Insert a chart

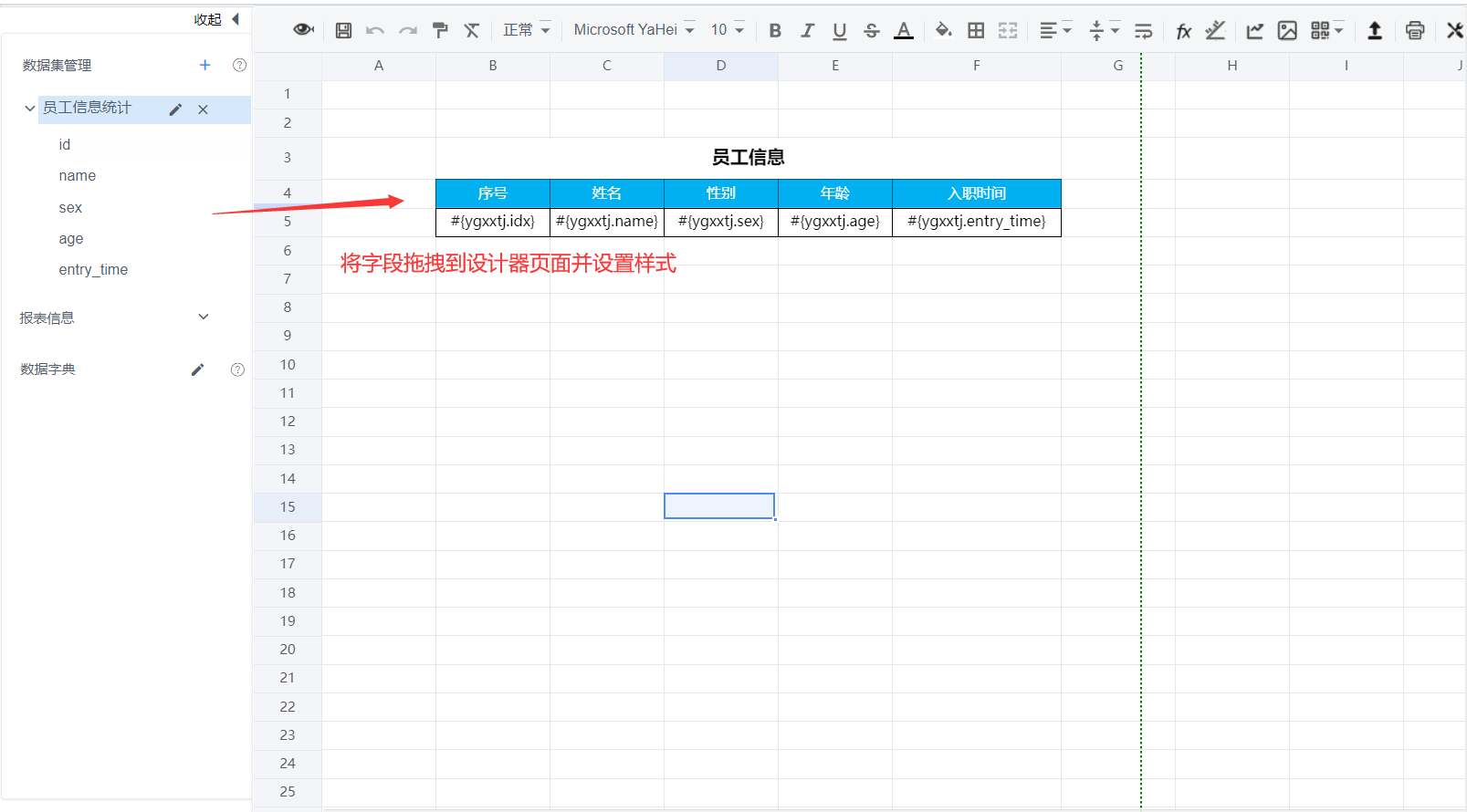tap(1255, 30)
